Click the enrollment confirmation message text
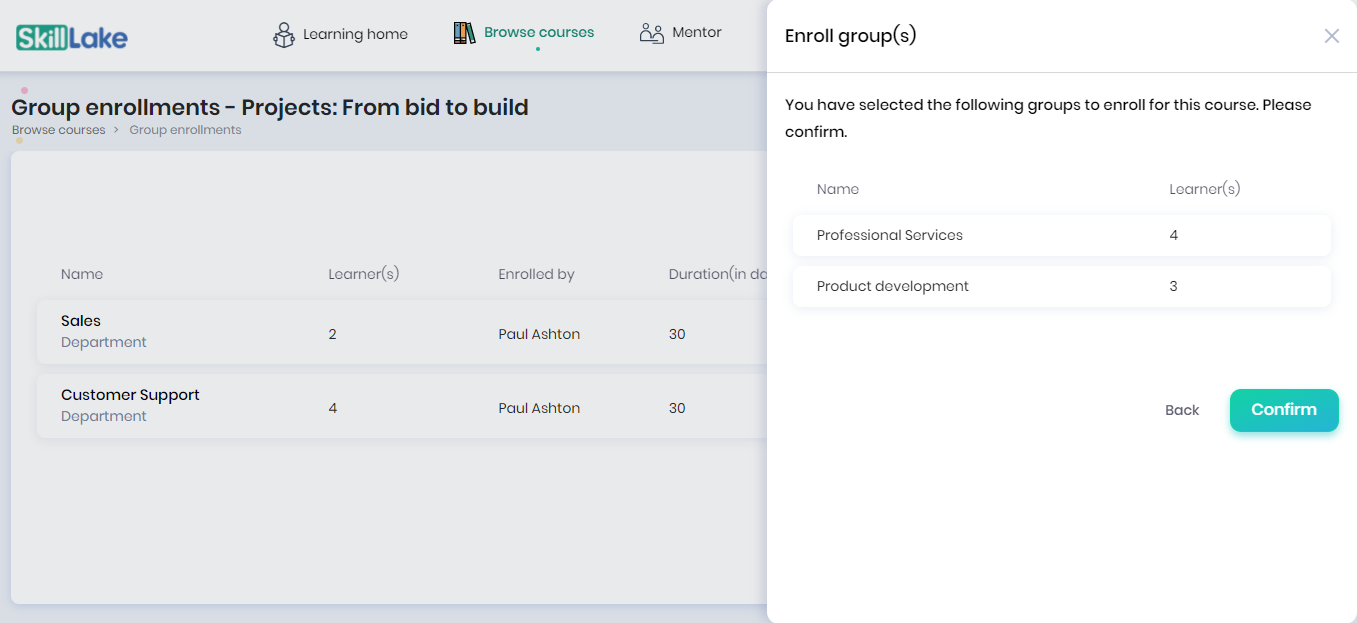 click(1048, 118)
